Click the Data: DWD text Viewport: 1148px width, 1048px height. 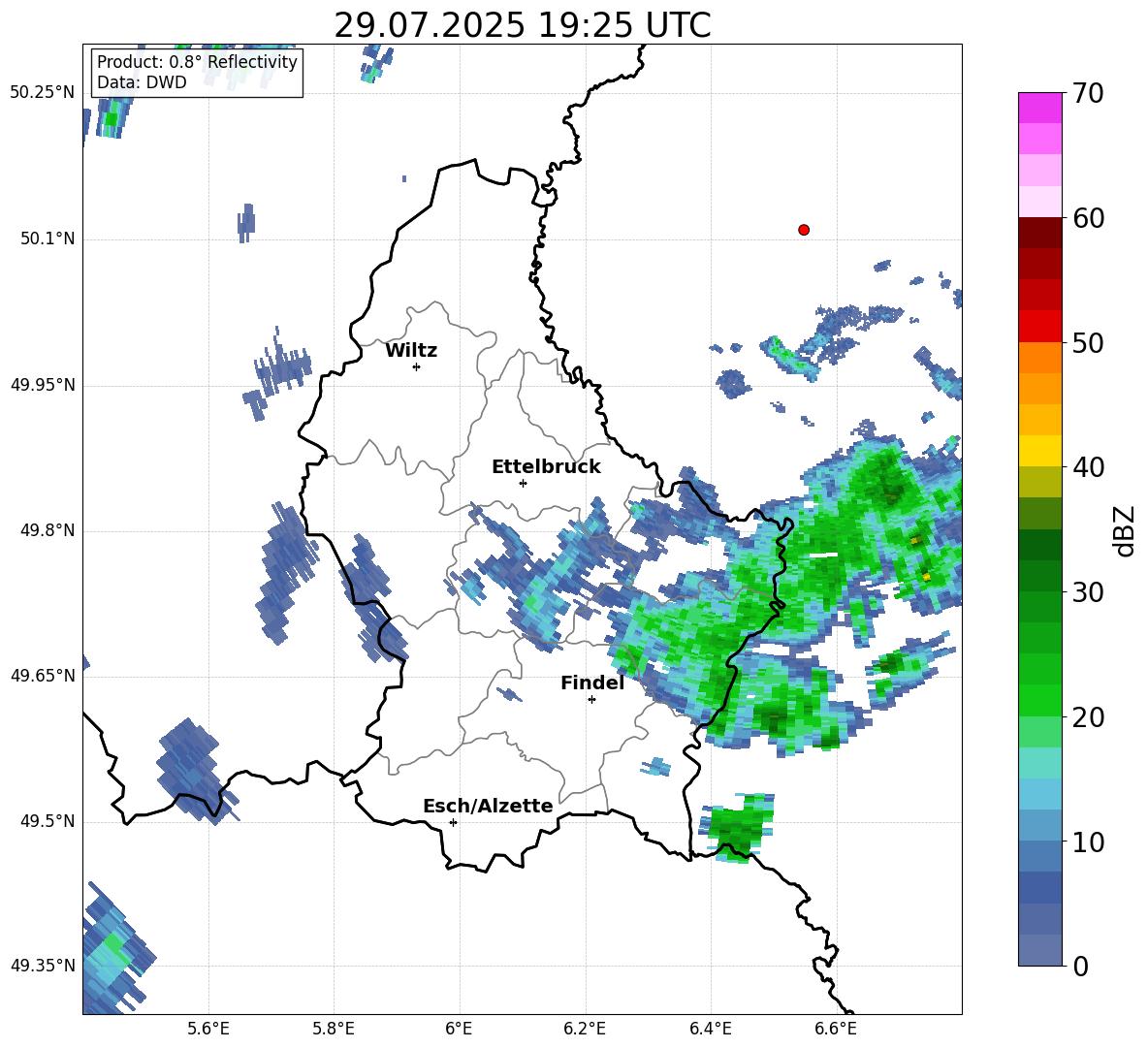(x=142, y=82)
